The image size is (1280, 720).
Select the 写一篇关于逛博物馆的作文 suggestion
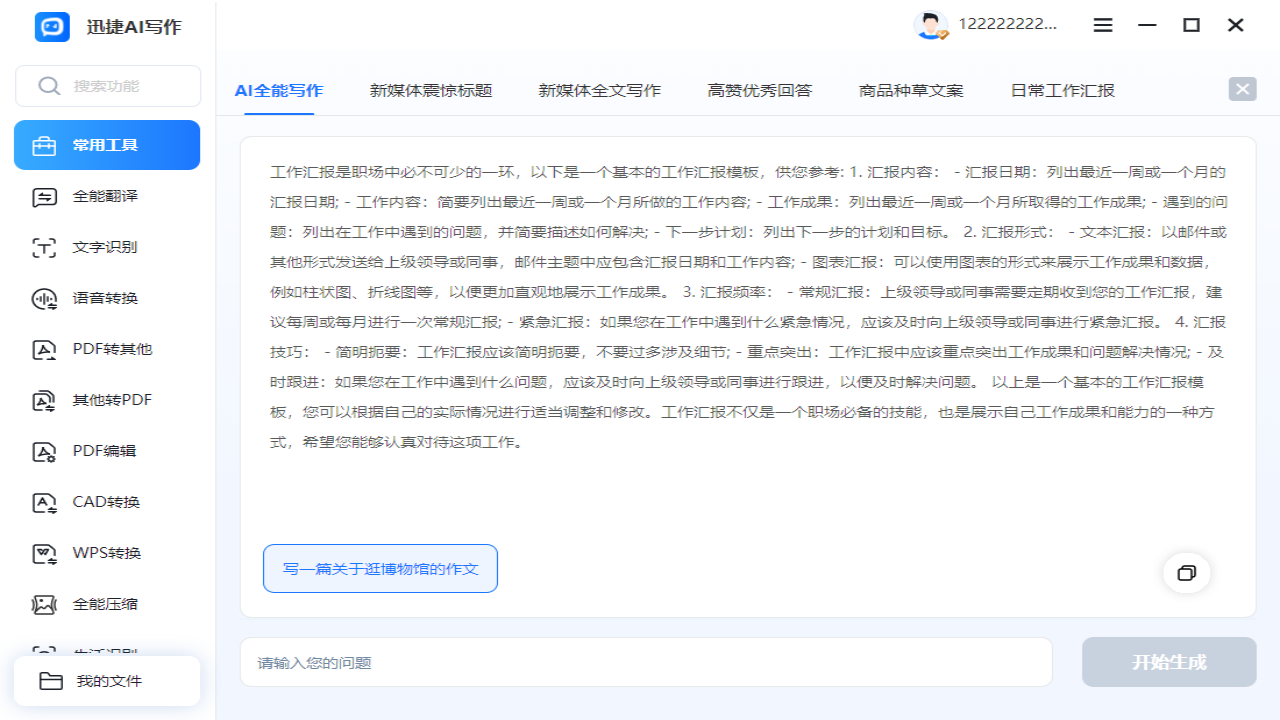[380, 568]
